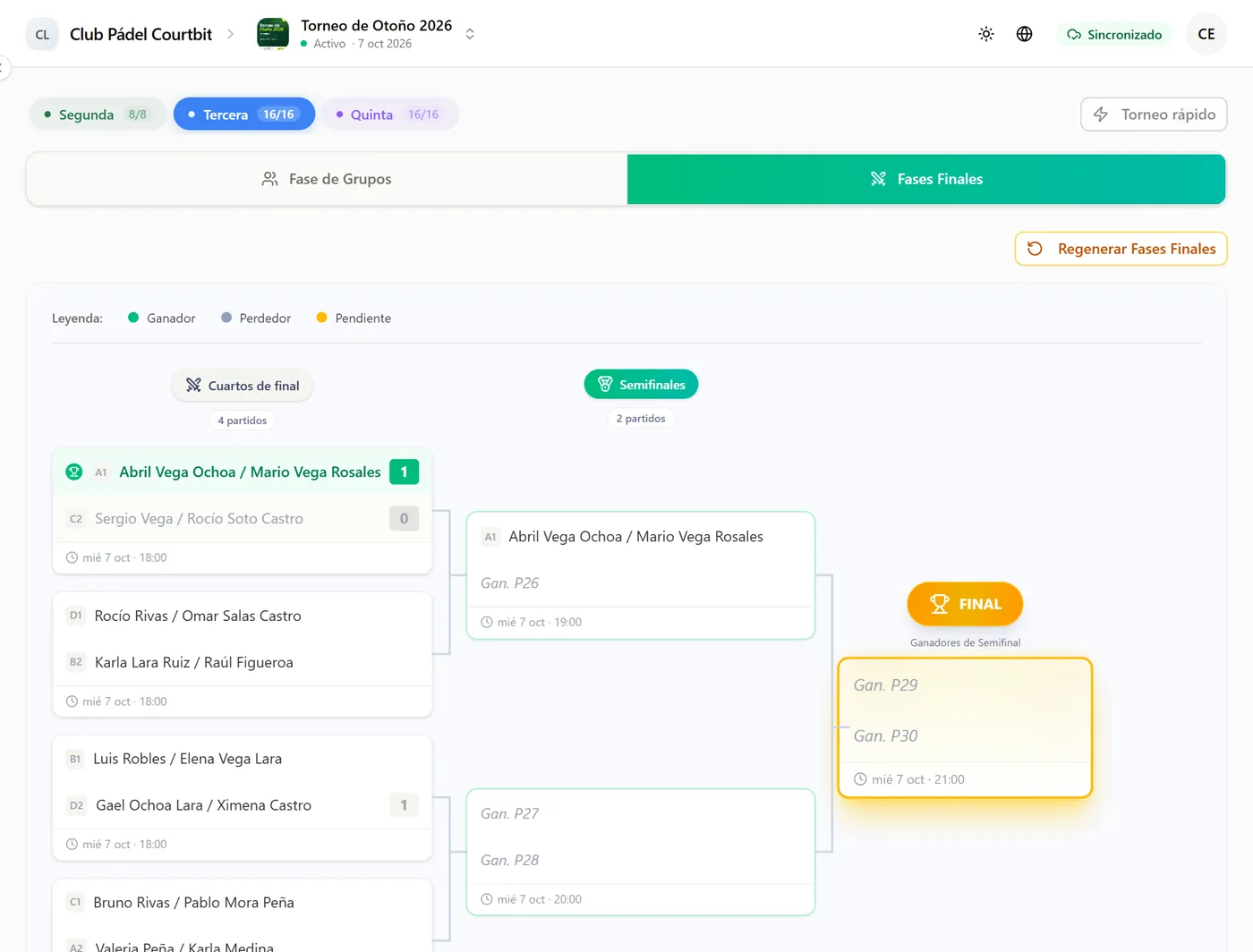Click the Ganadores de Semifinal caption
This screenshot has width=1253, height=952.
(965, 642)
